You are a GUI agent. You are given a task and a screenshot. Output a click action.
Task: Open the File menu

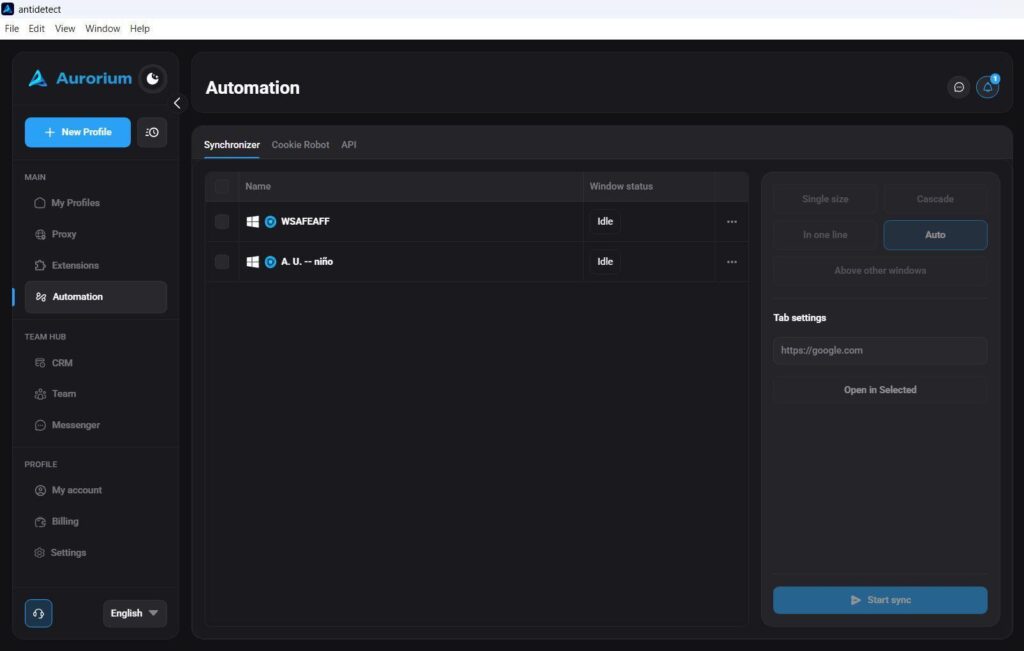pos(12,29)
